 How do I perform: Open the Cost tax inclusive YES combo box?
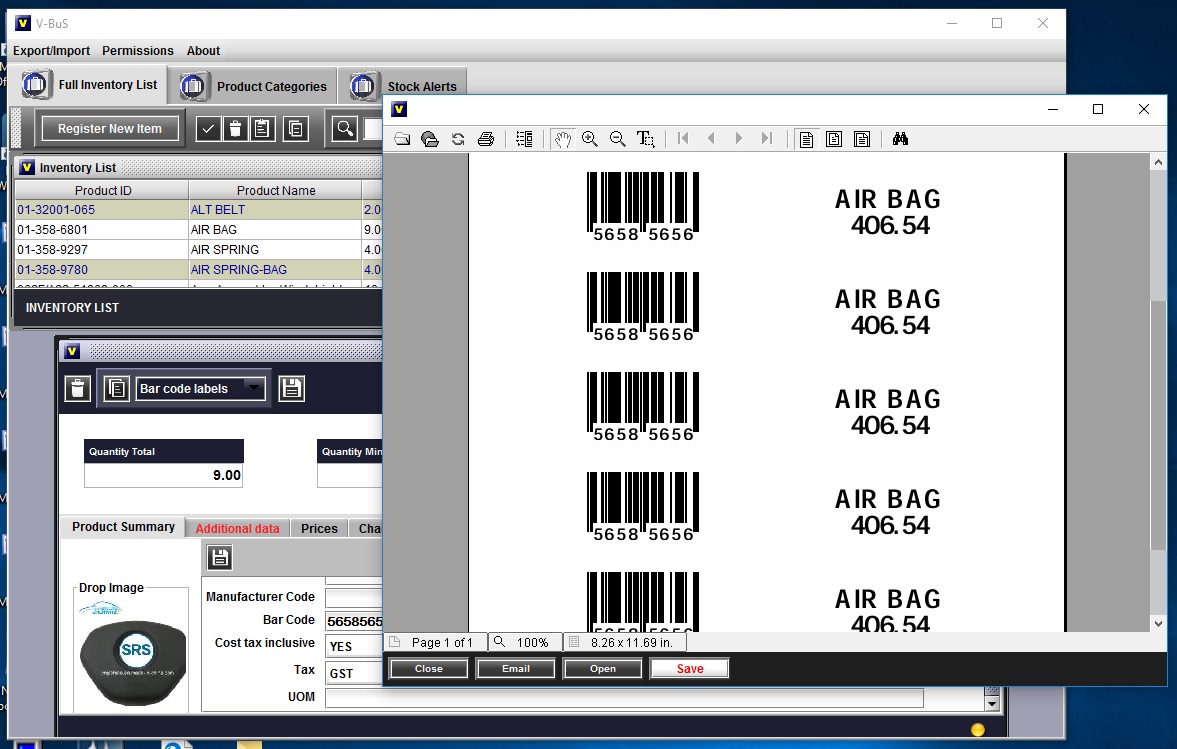coord(354,646)
